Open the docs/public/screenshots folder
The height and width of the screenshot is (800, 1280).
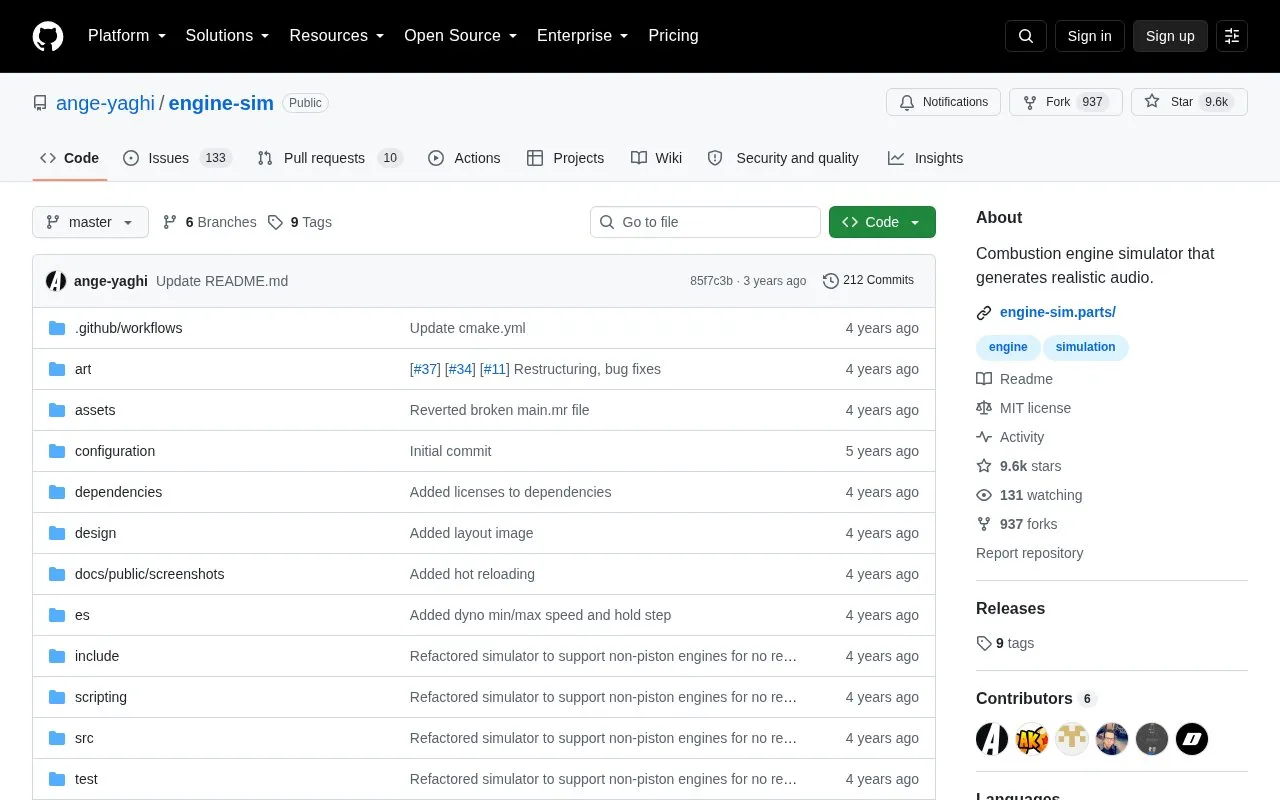point(149,574)
